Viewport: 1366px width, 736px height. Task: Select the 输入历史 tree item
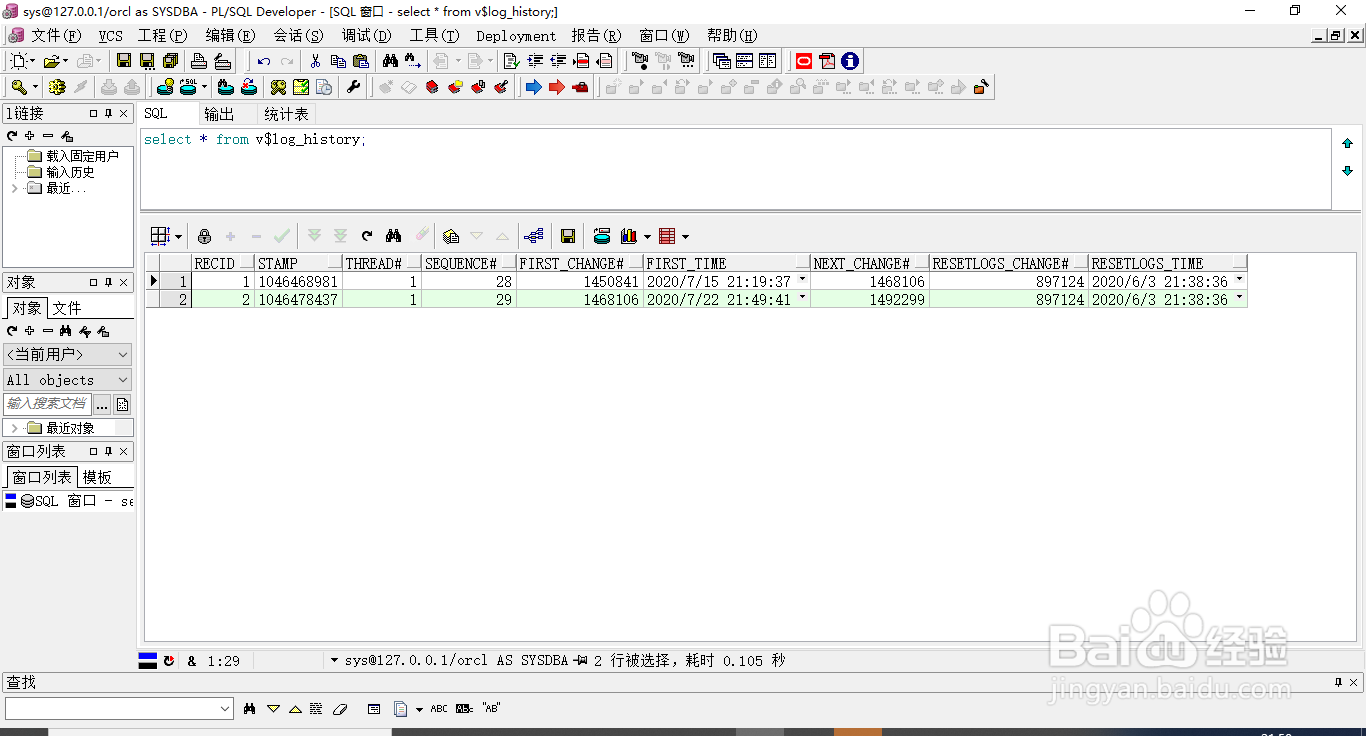click(70, 172)
